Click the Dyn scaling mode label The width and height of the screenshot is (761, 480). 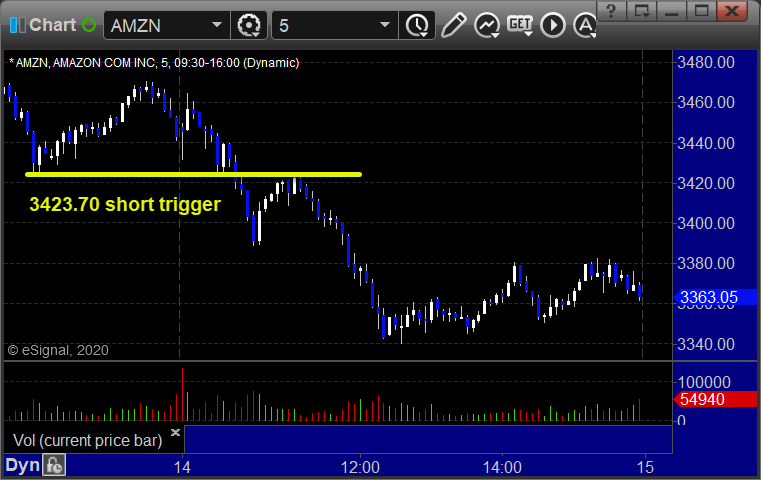[x=22, y=465]
